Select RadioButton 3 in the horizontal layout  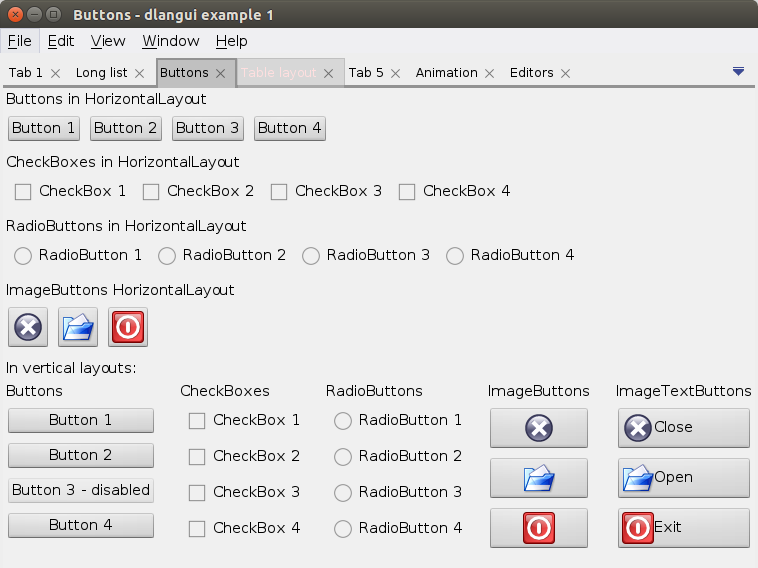pos(311,256)
